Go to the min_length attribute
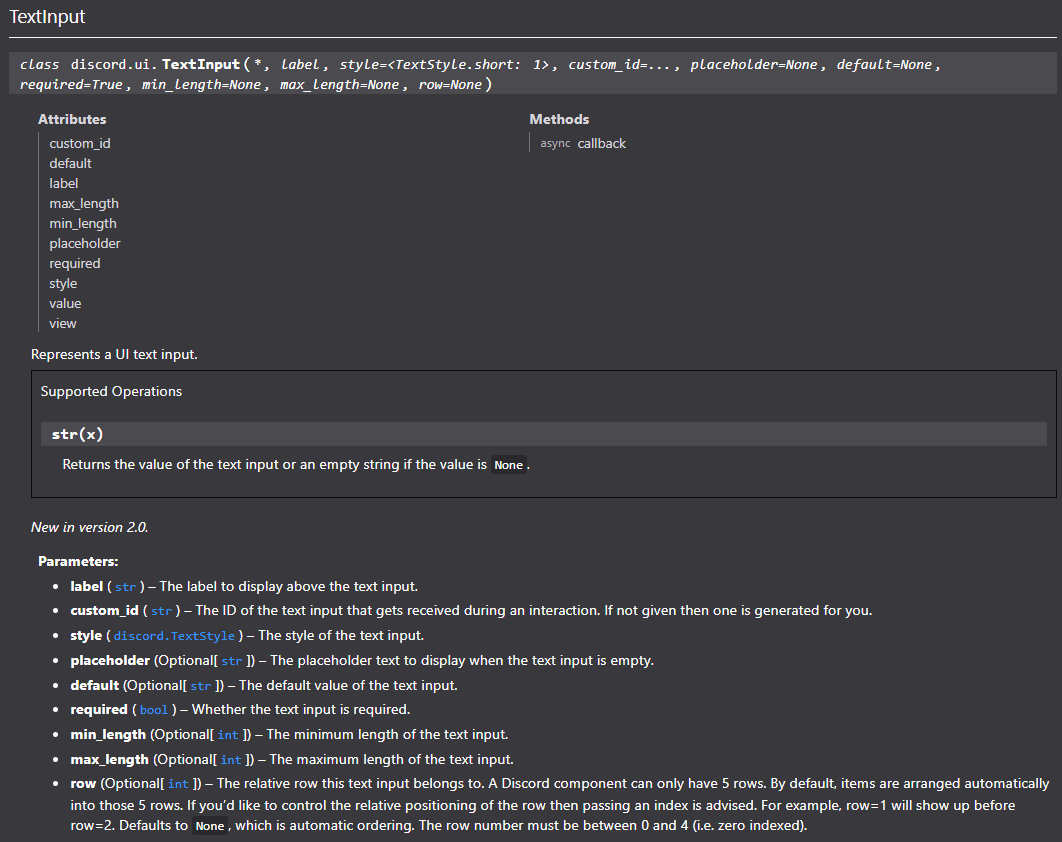This screenshot has height=842, width=1062. click(83, 224)
